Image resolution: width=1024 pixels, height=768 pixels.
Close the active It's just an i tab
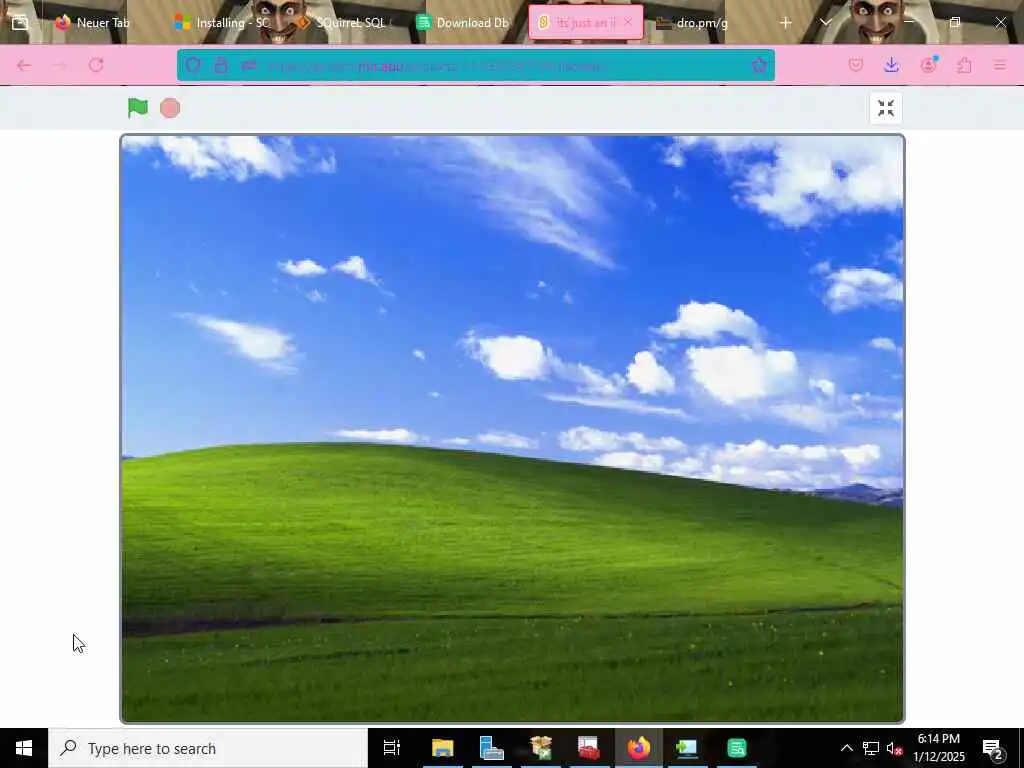point(628,22)
